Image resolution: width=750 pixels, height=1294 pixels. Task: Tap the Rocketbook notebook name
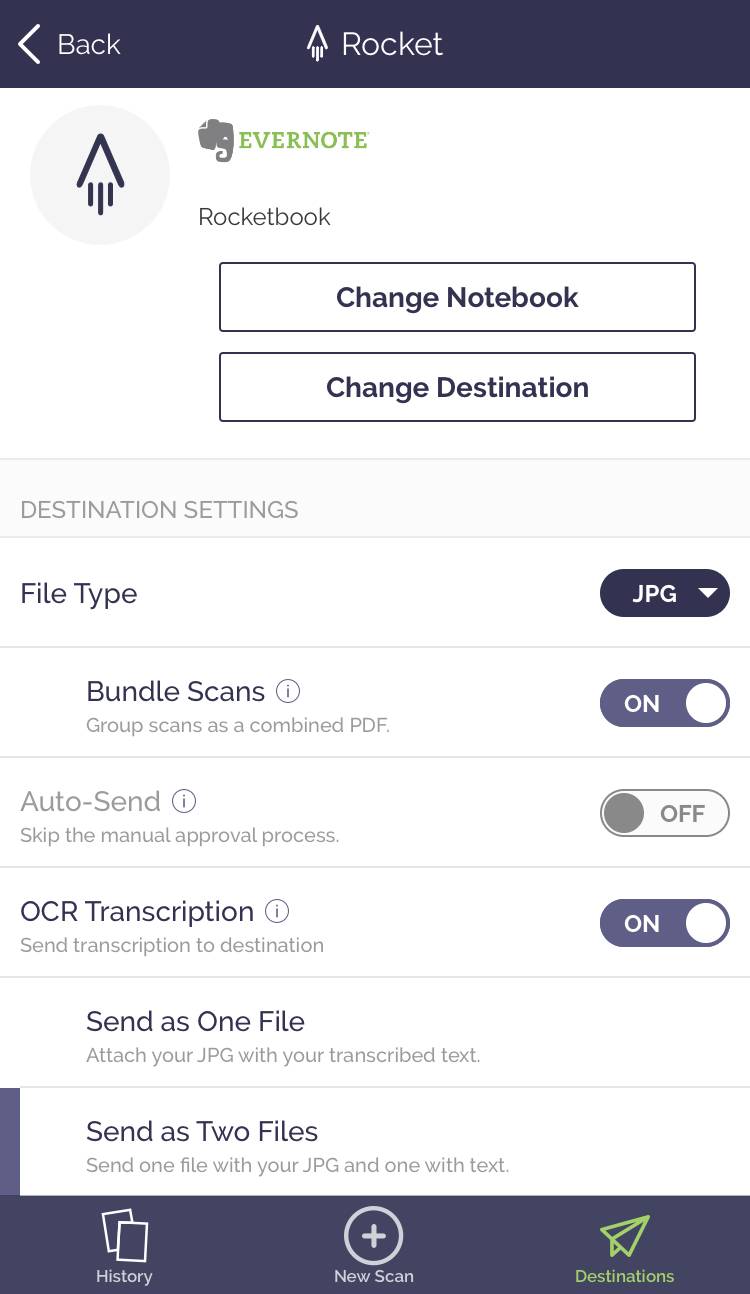point(264,217)
